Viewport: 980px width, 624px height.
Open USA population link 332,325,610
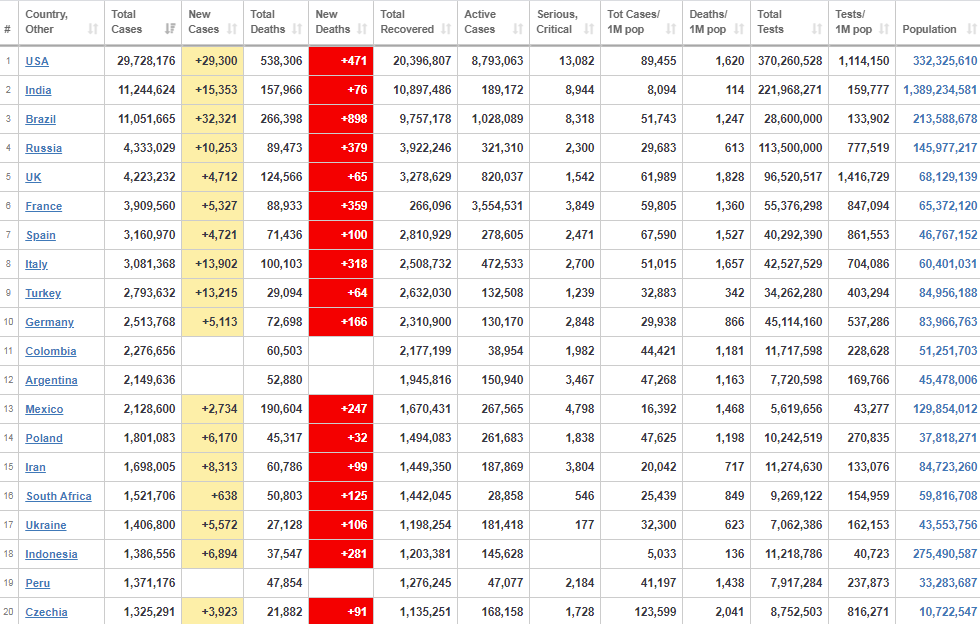coord(945,61)
